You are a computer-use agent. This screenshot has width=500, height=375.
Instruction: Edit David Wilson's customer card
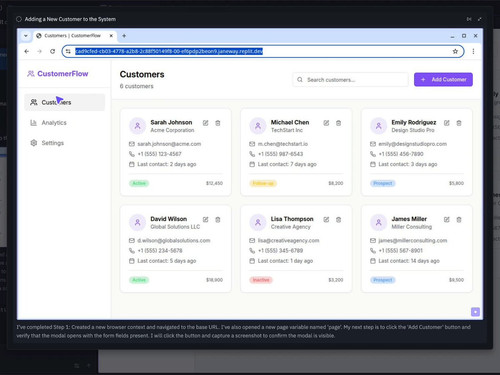206,220
